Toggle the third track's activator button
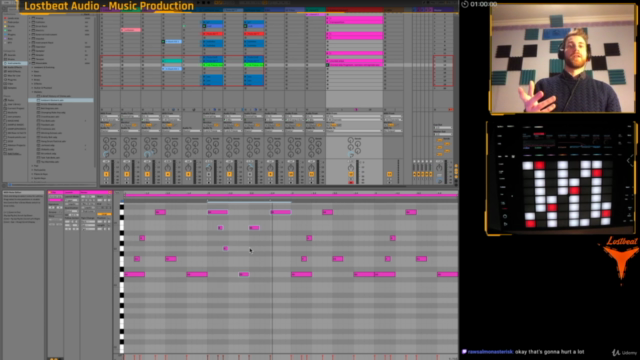 point(147,174)
